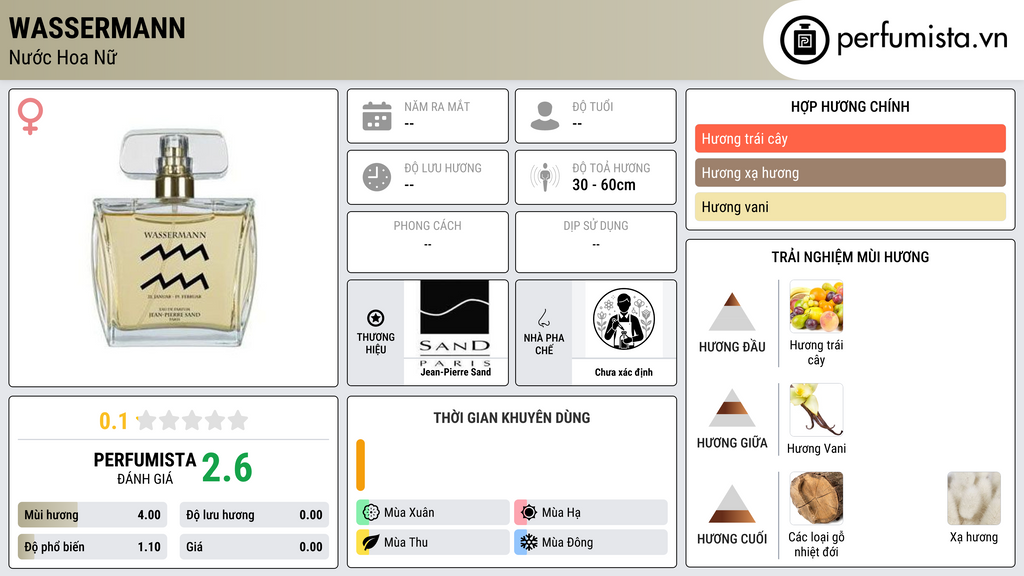
Task: Click the WASSERMANN title heading
Action: (97, 28)
